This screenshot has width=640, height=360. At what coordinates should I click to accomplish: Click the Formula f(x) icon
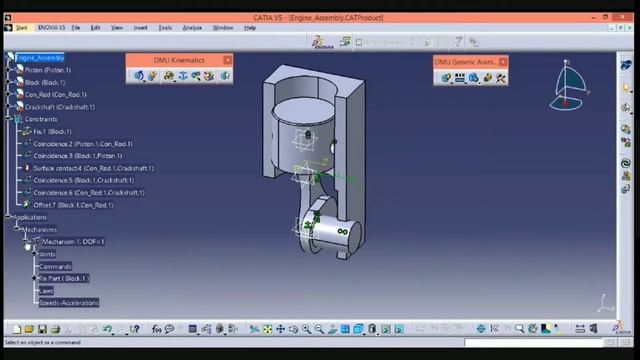(156, 329)
